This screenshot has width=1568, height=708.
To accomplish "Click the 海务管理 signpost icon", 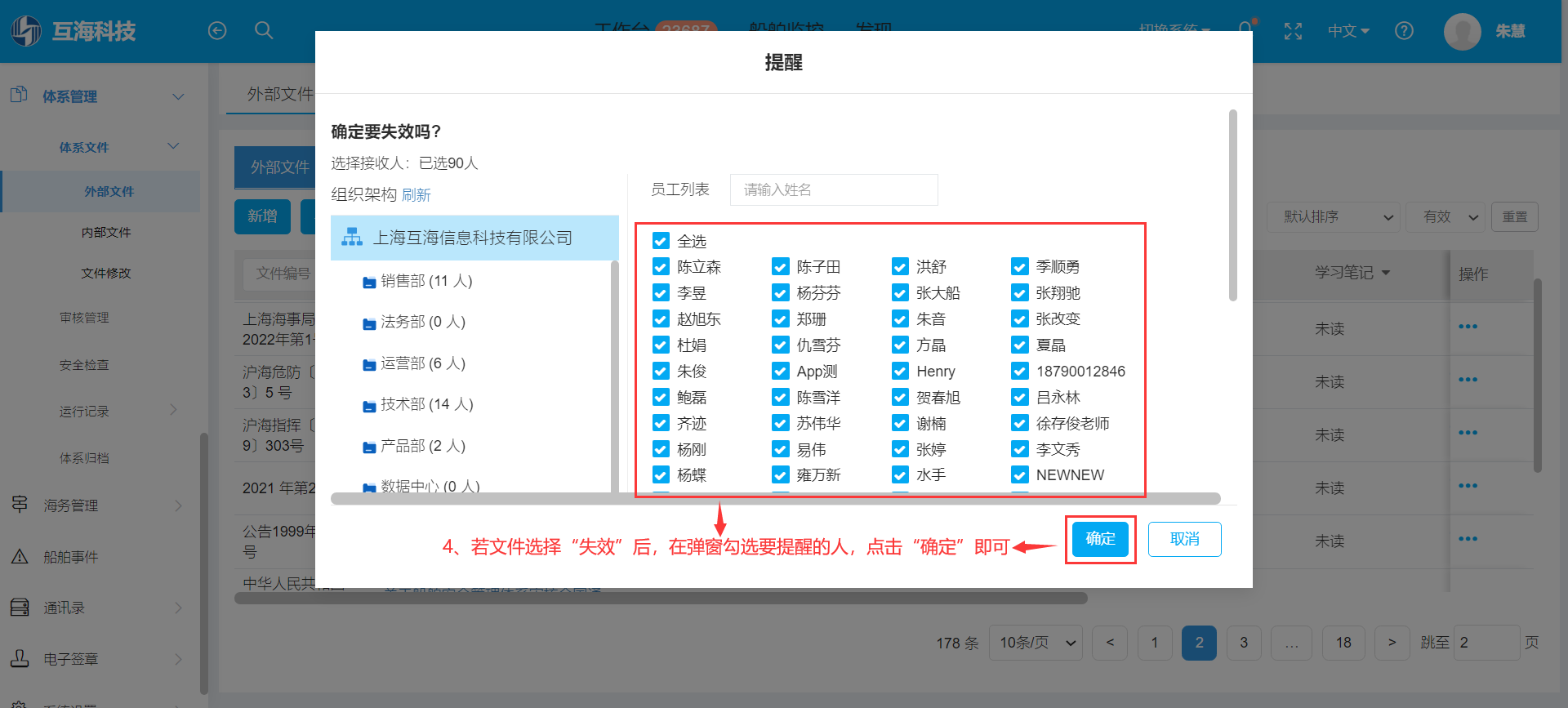I will coord(20,505).
